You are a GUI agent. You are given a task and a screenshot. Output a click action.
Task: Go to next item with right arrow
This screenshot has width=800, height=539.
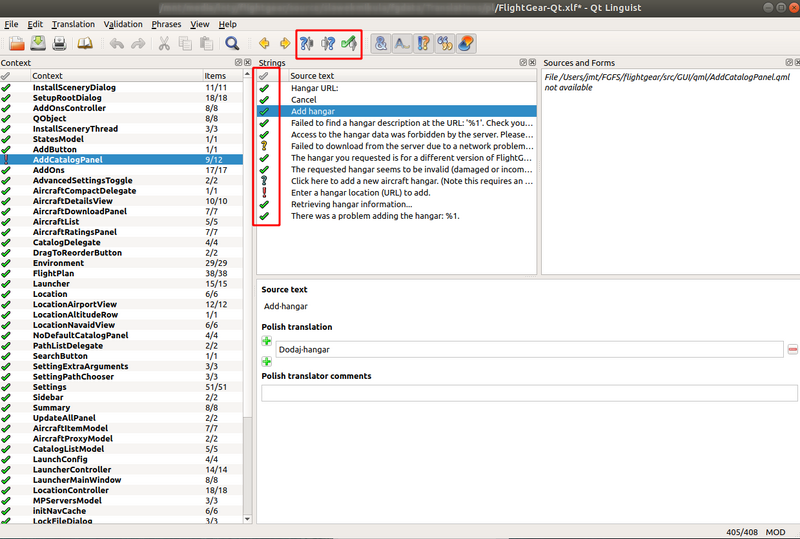[x=285, y=44]
